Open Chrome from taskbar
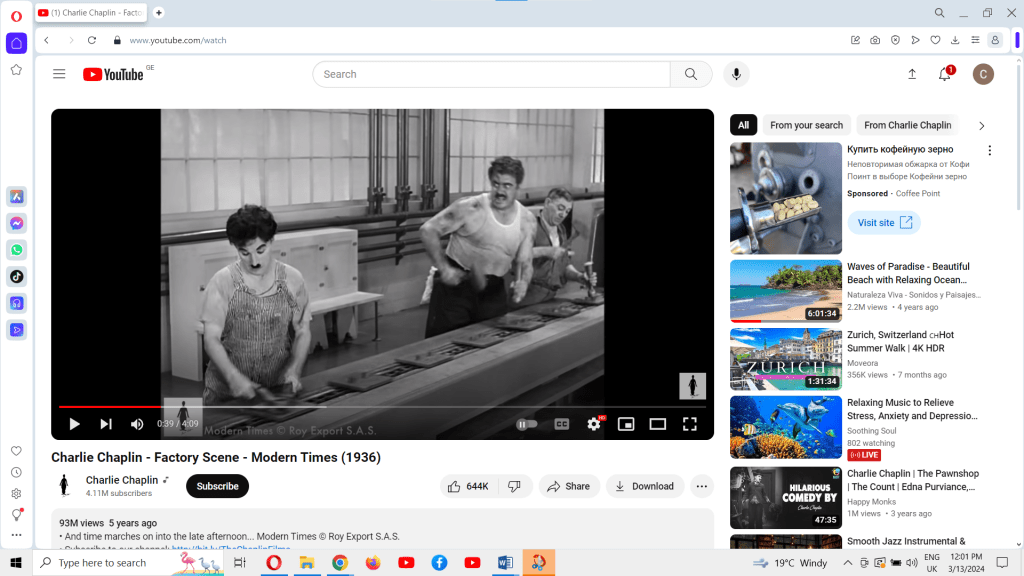The width and height of the screenshot is (1024, 576). coord(340,562)
